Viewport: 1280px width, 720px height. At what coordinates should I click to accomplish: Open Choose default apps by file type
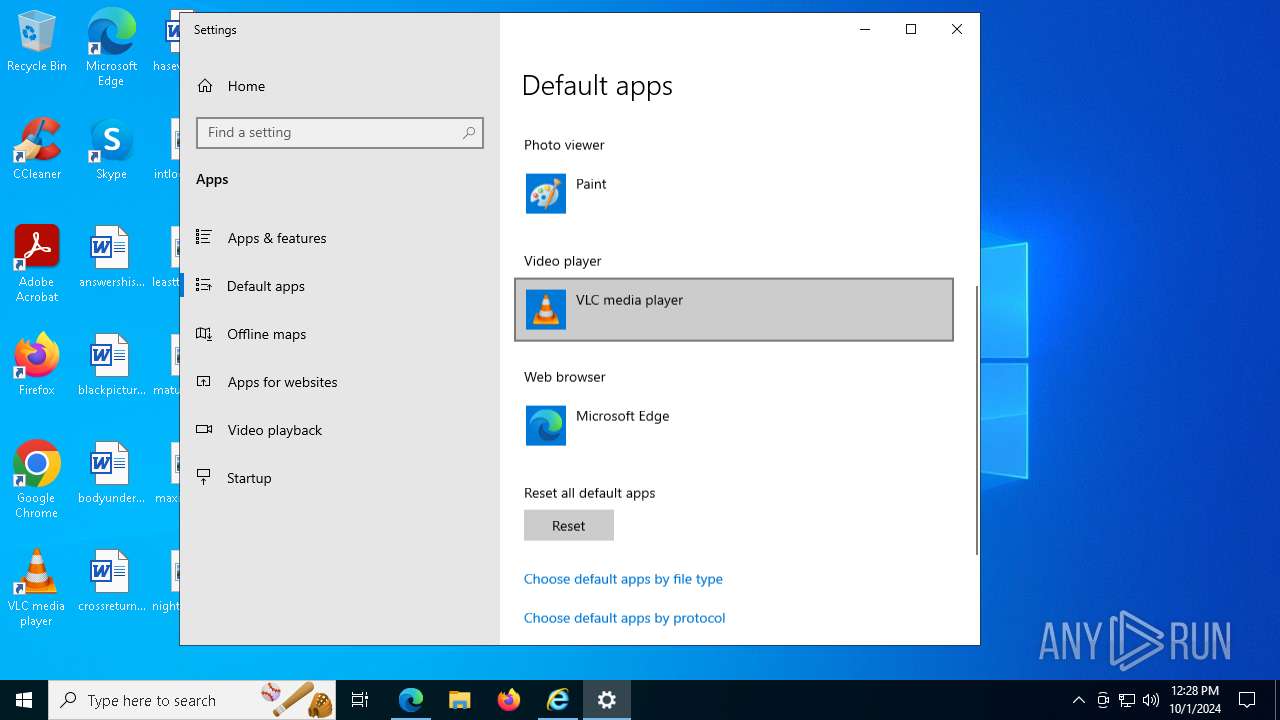click(623, 579)
